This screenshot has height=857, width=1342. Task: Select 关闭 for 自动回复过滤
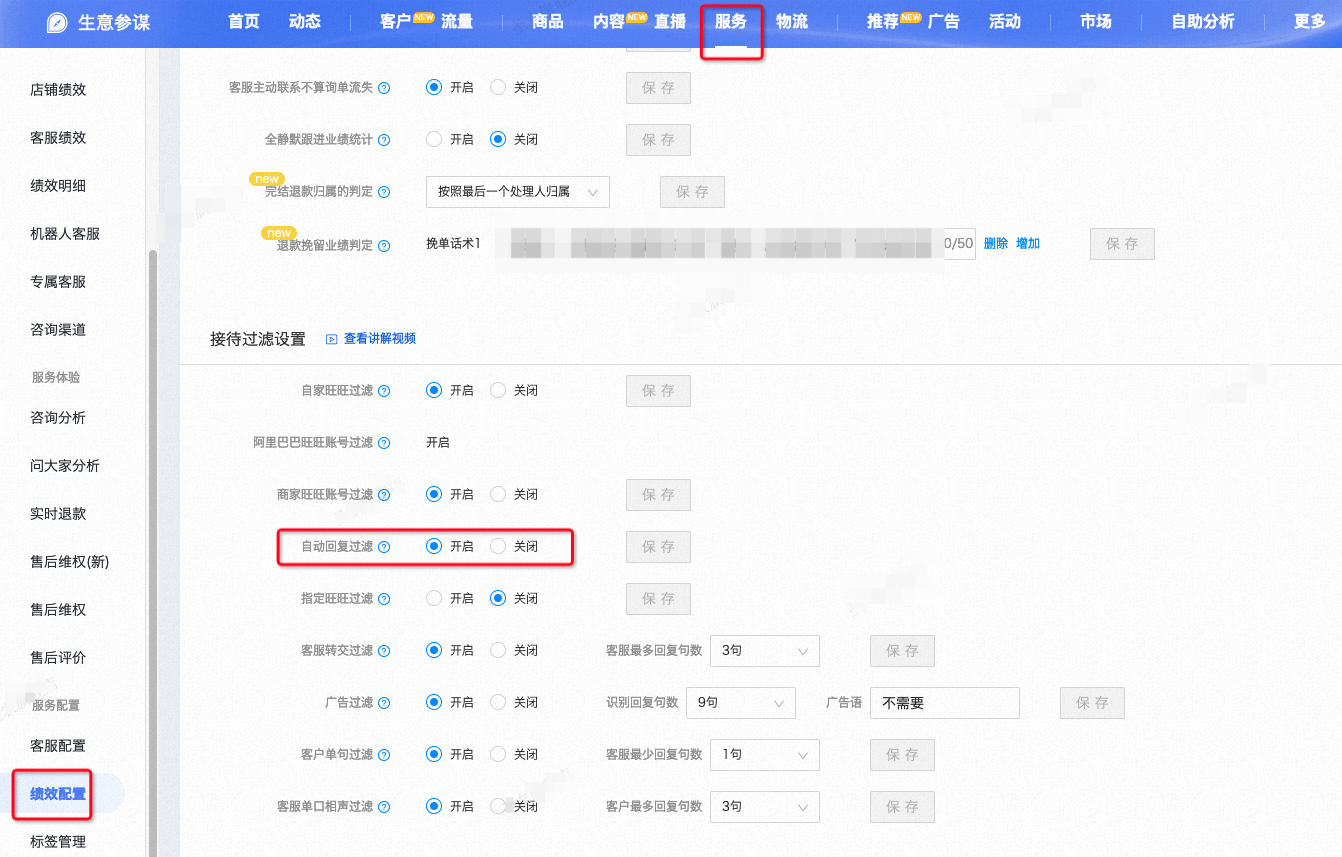498,546
